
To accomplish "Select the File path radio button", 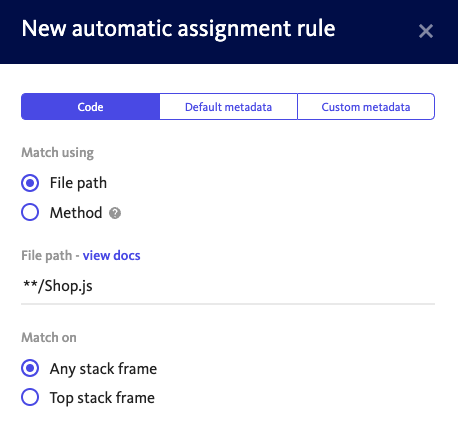I will tap(30, 183).
